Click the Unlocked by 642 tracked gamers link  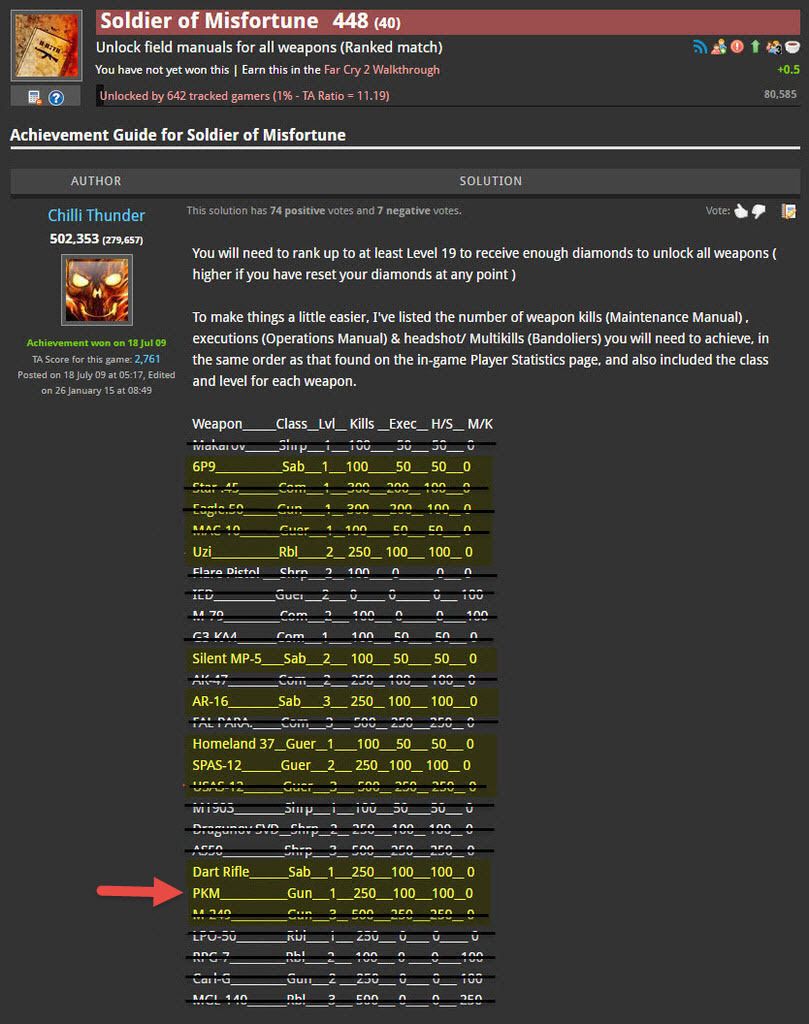tap(244, 95)
